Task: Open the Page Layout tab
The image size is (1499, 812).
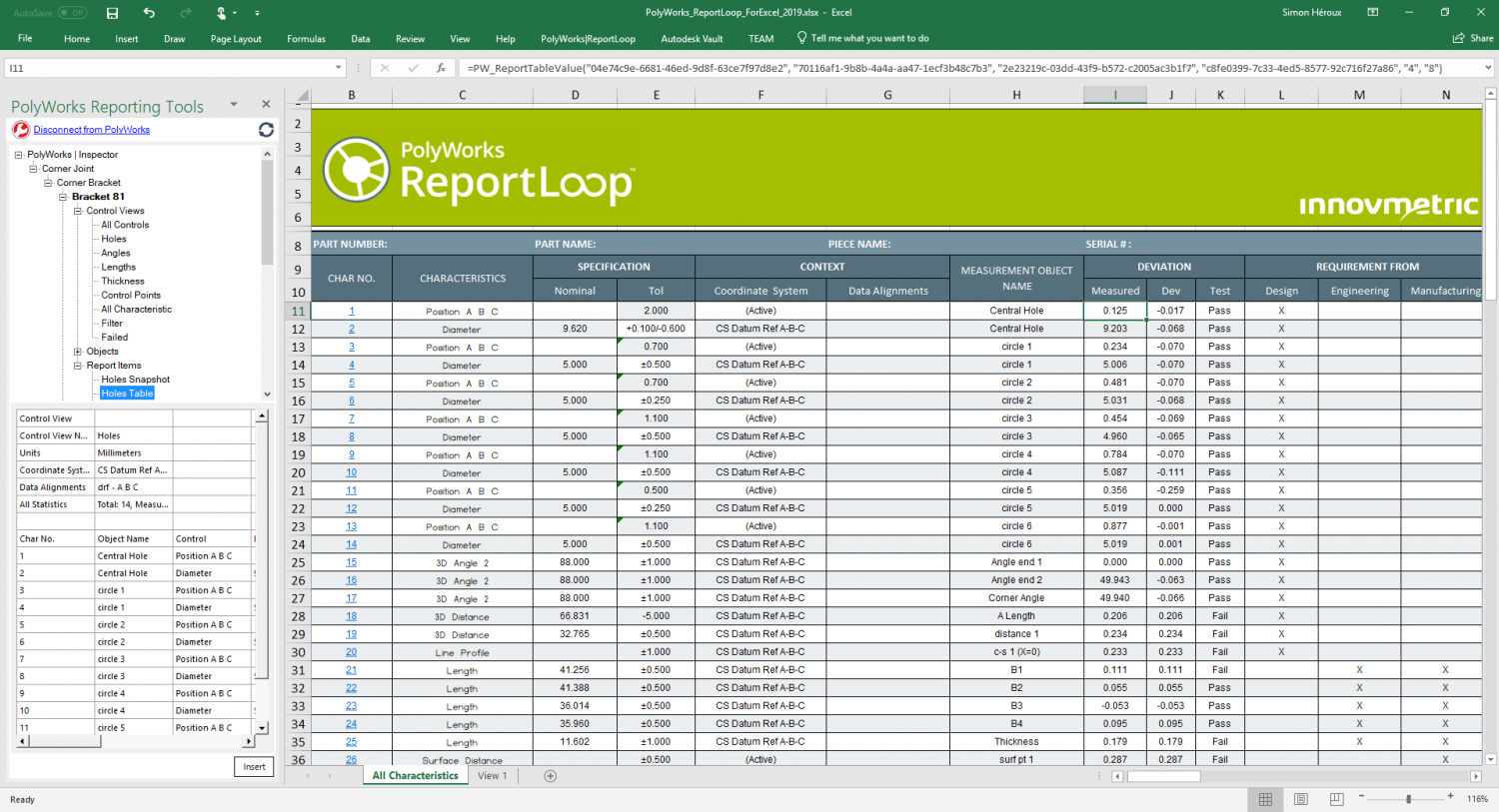Action: tap(236, 39)
